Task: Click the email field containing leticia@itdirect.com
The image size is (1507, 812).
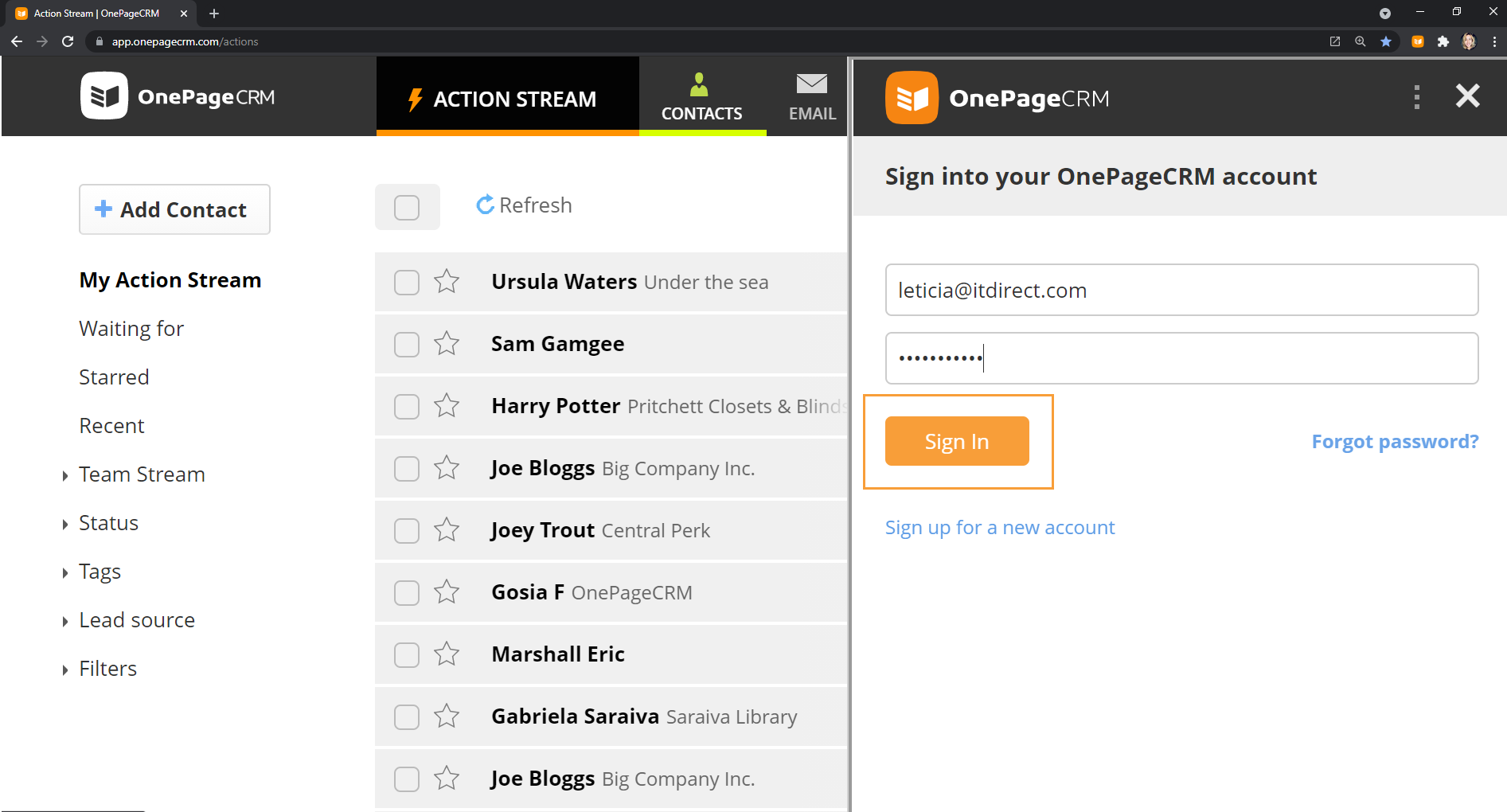Action: click(x=1181, y=290)
